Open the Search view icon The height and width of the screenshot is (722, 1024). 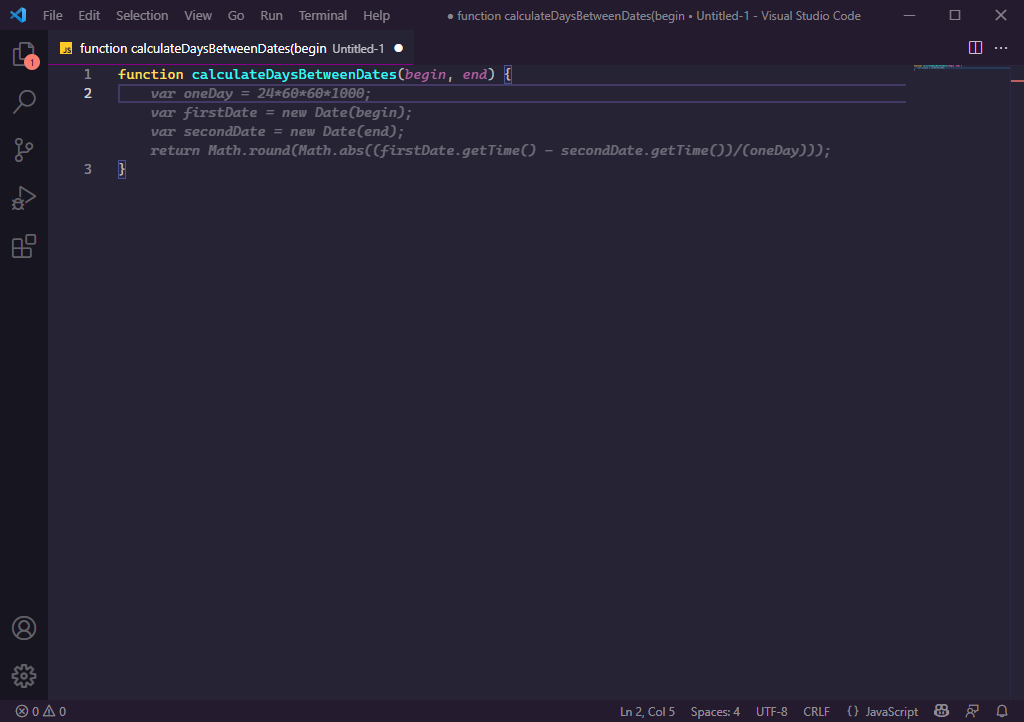point(24,101)
